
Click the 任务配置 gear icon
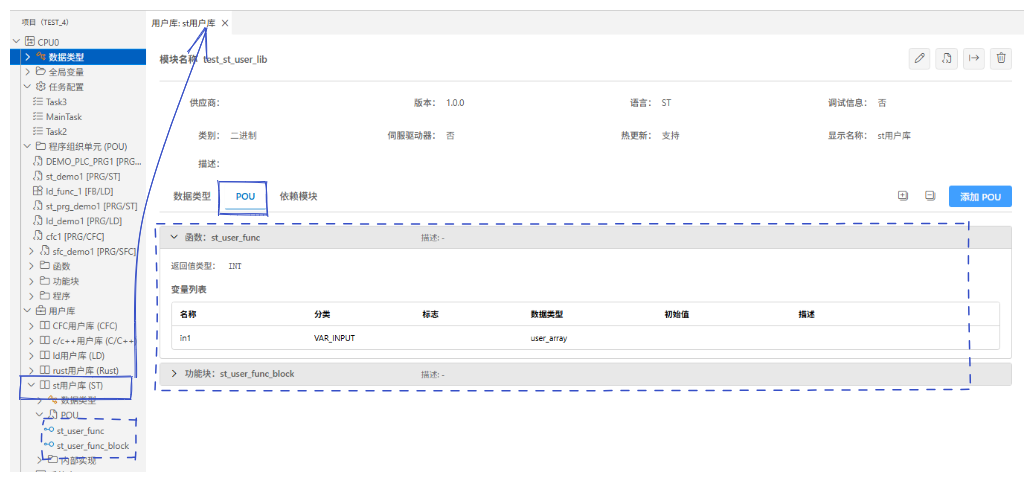pyautogui.click(x=41, y=86)
